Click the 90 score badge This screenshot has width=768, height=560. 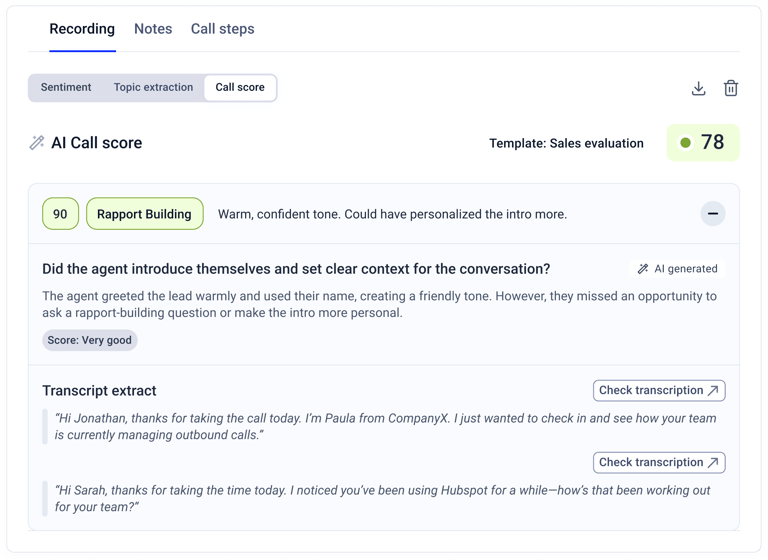point(60,214)
